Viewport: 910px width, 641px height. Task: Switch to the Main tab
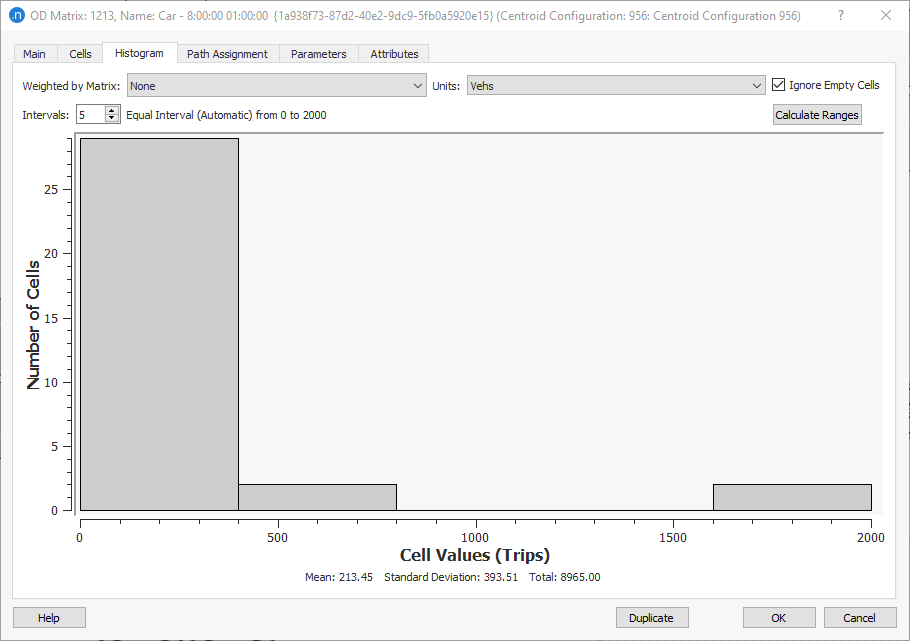tap(34, 53)
